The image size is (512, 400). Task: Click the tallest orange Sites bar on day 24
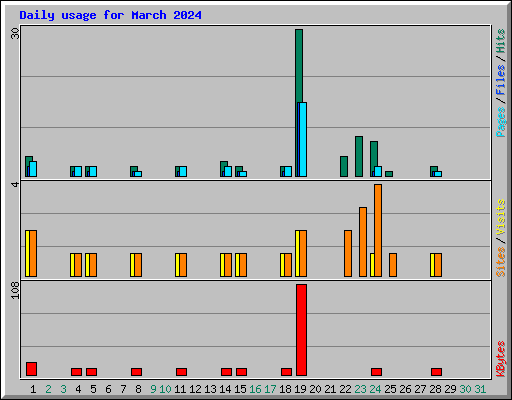(x=378, y=230)
